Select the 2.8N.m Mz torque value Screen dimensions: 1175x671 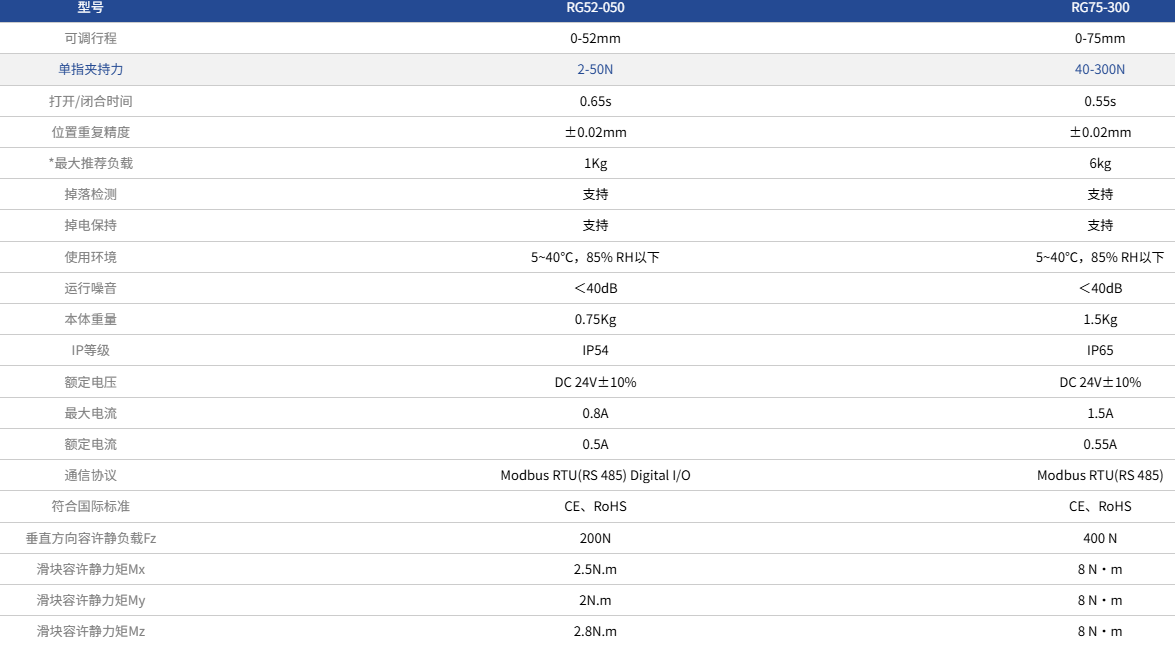tap(595, 632)
